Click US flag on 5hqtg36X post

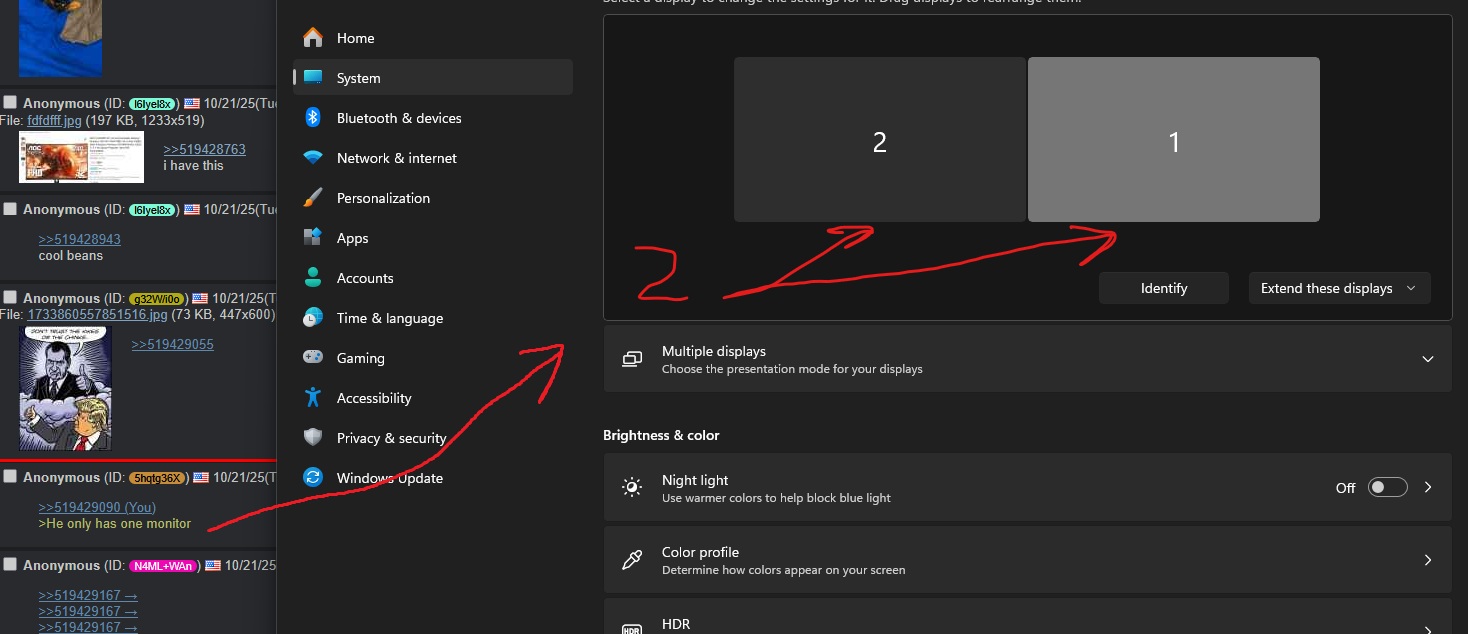(200, 477)
